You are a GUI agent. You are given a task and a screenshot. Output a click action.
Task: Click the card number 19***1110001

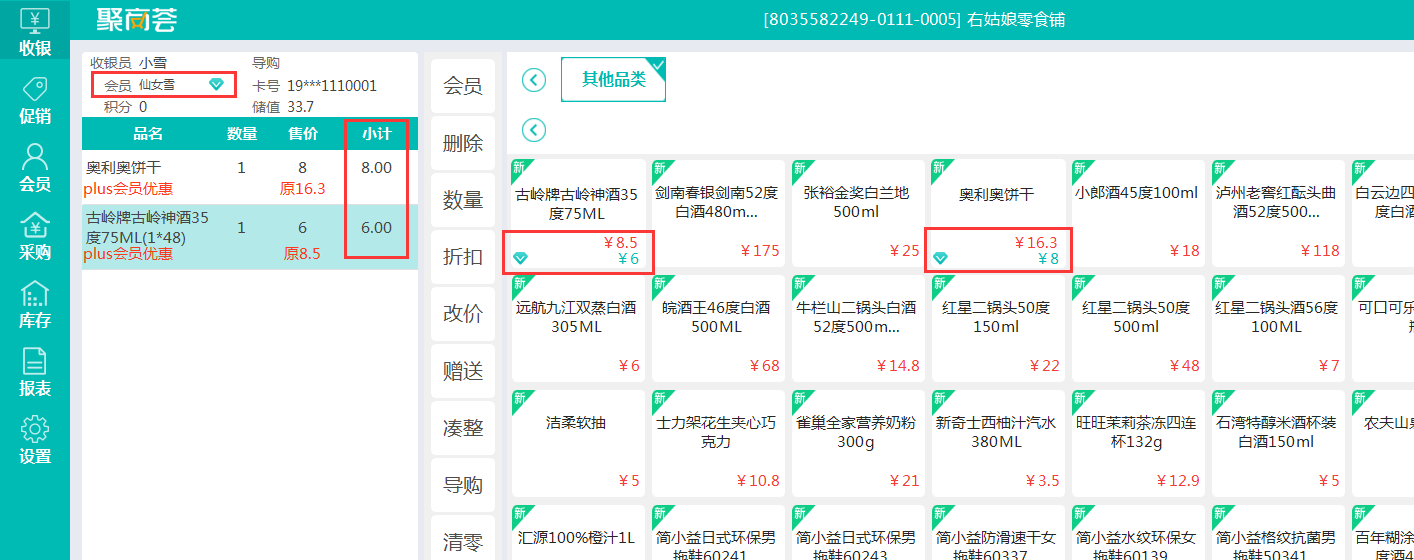pyautogui.click(x=332, y=86)
